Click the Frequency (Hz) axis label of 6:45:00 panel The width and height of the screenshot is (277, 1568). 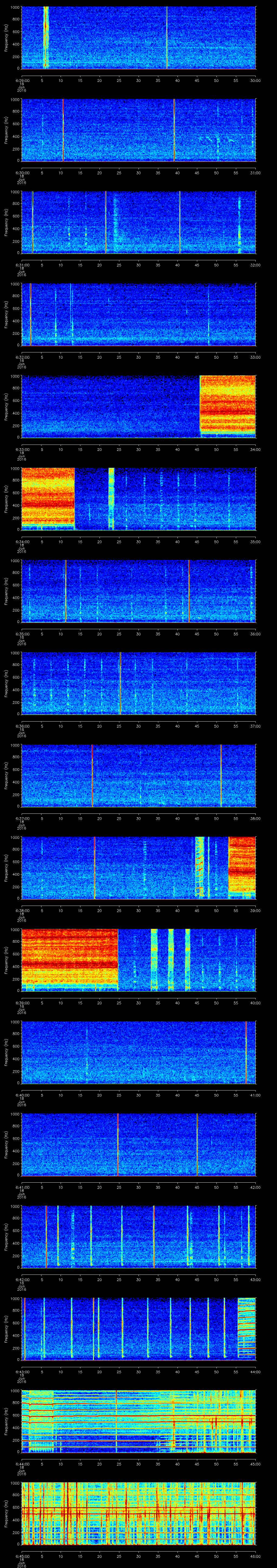tap(6, 1513)
